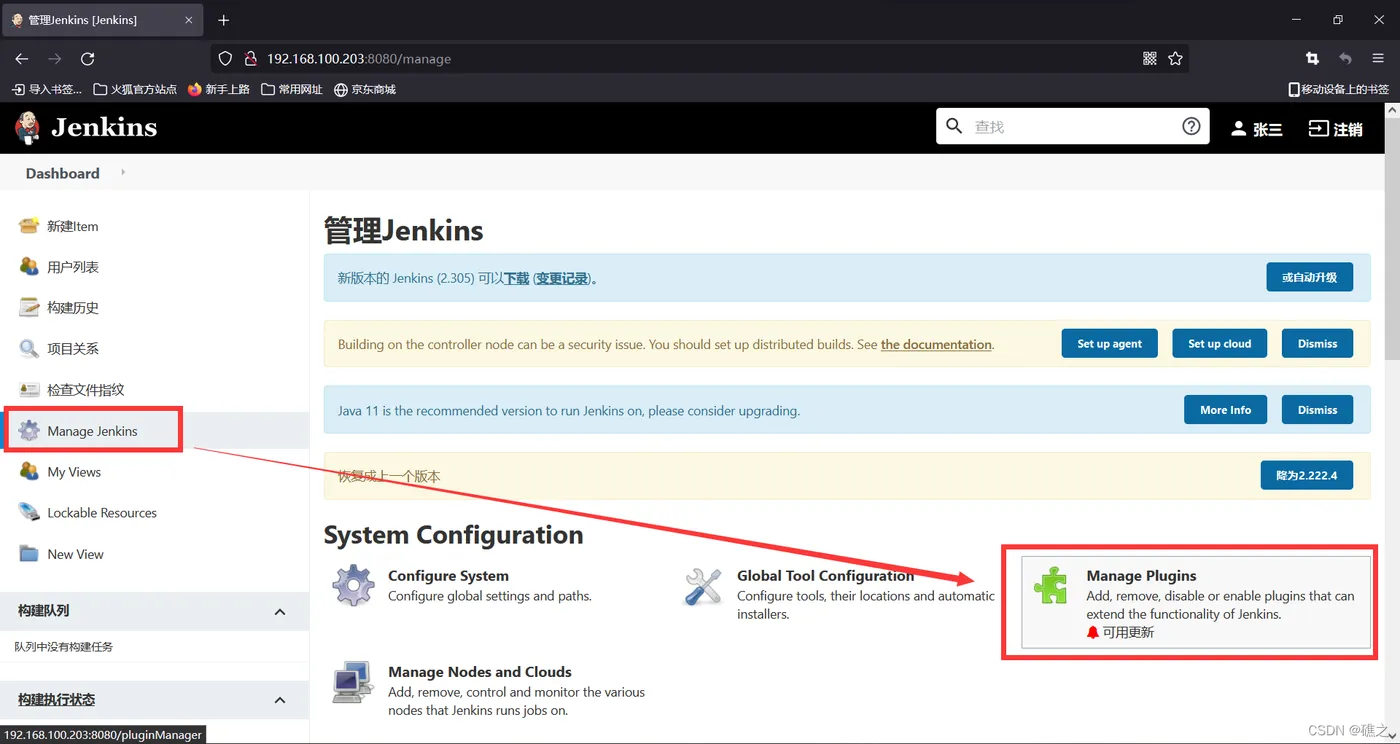Open the Manage Plugins link
The image size is (1400, 744).
pos(1141,576)
